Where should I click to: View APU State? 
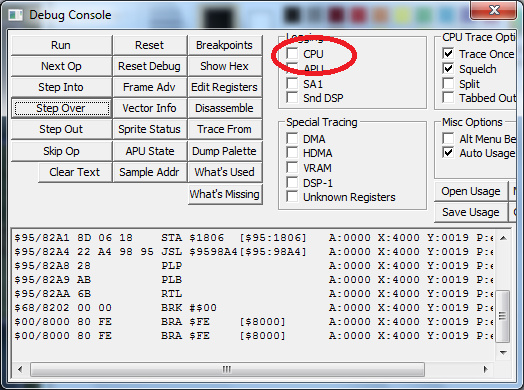[x=149, y=151]
